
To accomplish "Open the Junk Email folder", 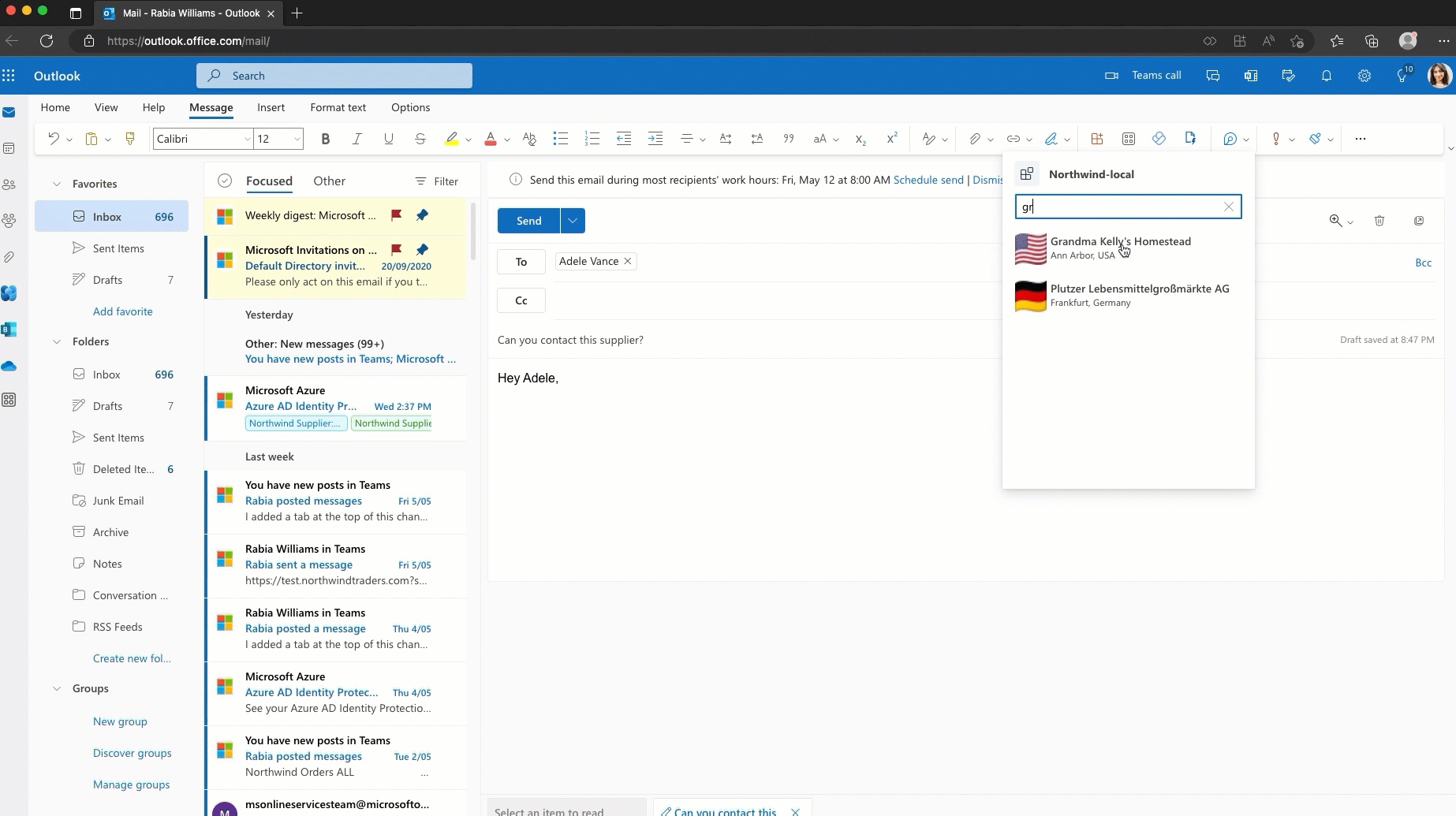I will pos(111,501).
